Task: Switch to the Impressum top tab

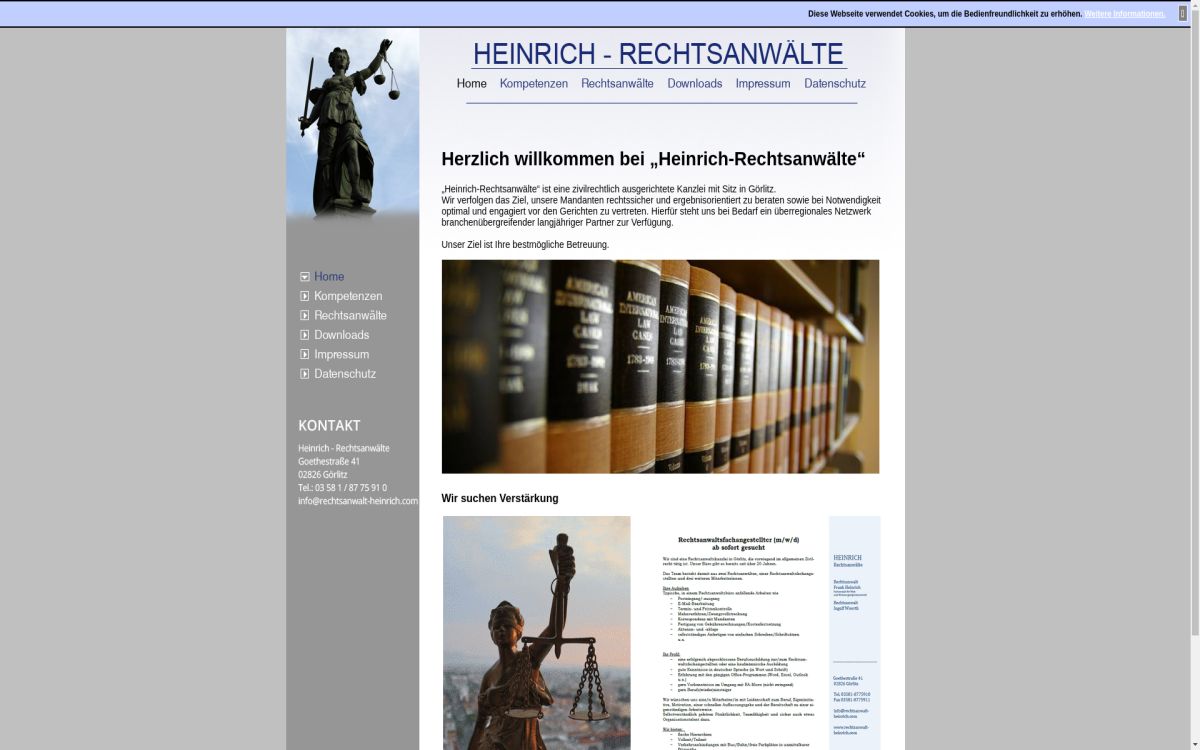Action: click(763, 84)
